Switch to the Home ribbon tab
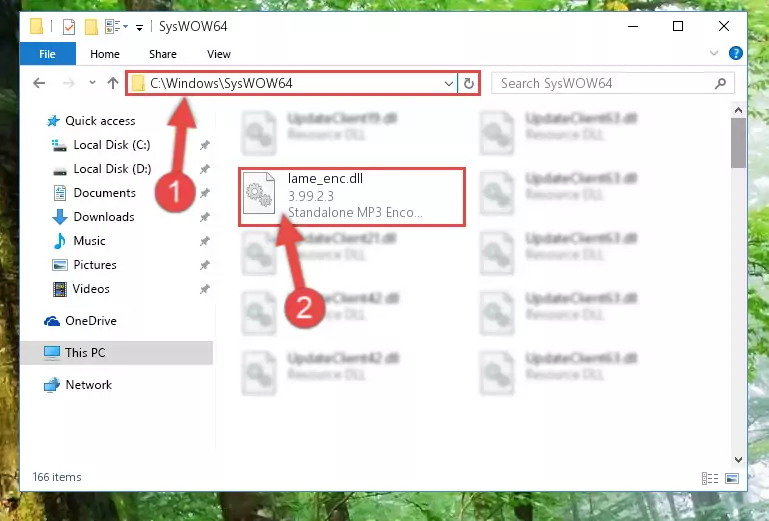The height and width of the screenshot is (521, 769). (x=104, y=54)
